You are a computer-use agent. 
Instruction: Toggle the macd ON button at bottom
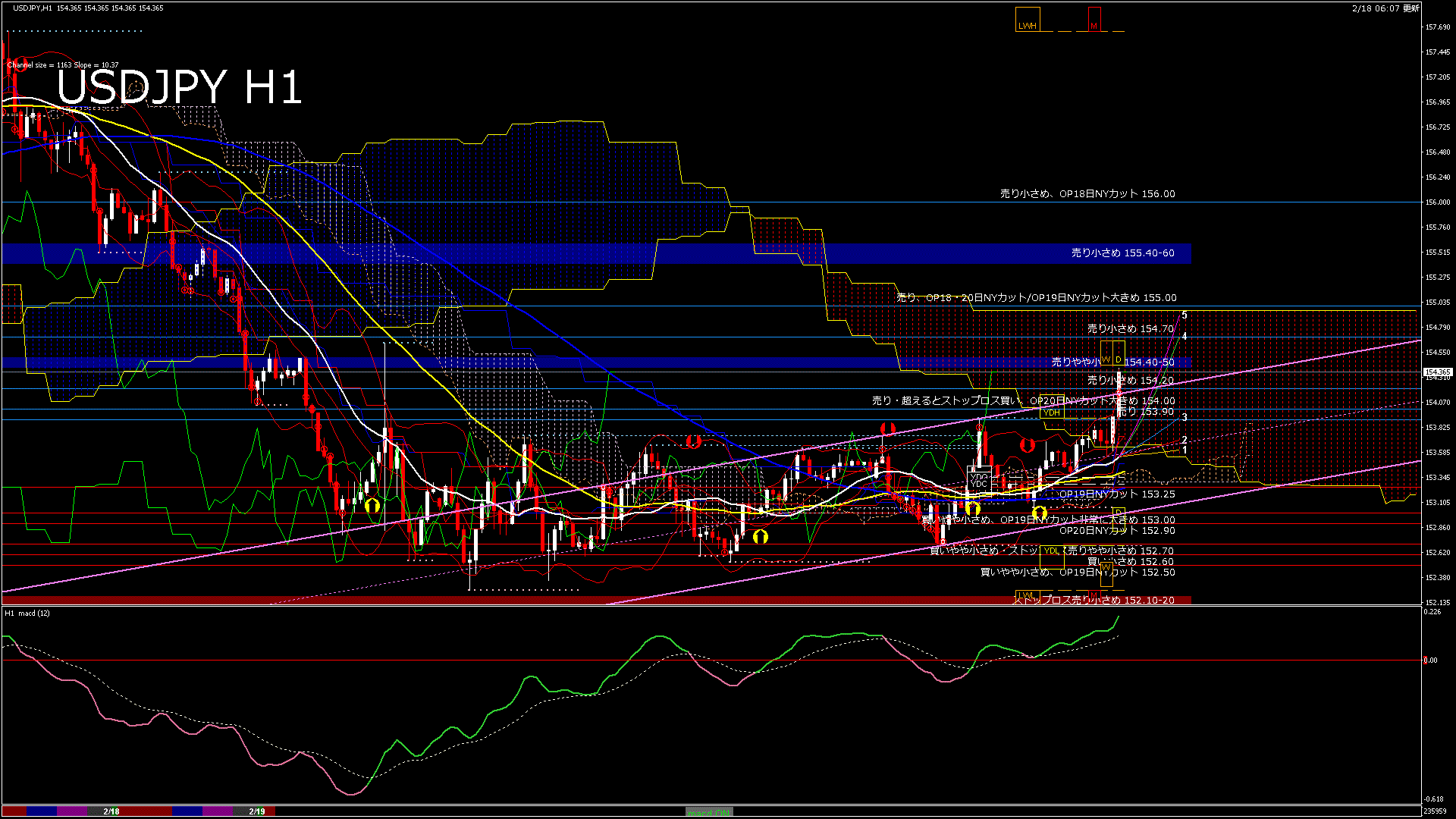pyautogui.click(x=709, y=812)
